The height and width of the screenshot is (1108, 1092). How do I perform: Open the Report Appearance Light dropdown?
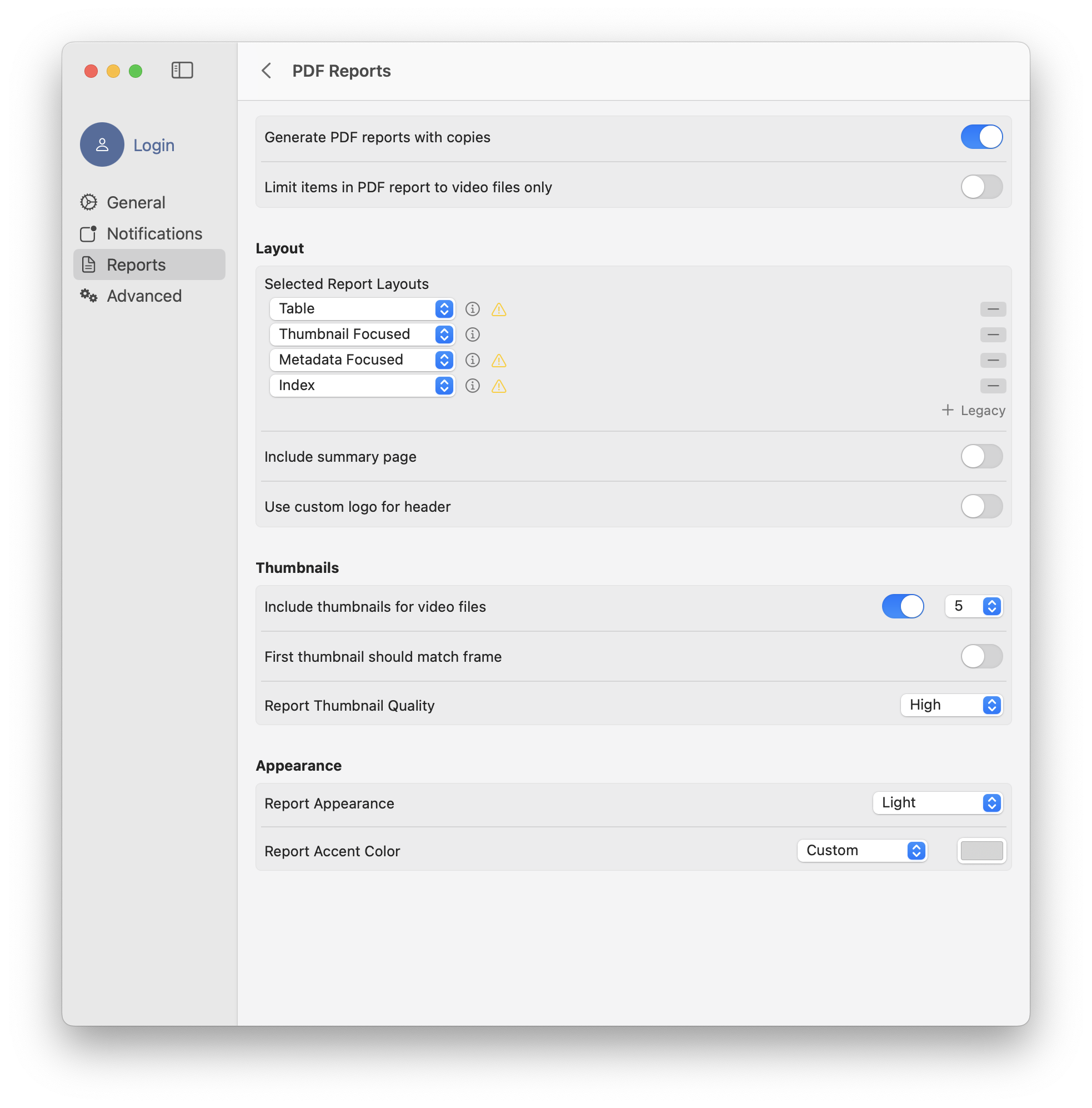pos(937,802)
